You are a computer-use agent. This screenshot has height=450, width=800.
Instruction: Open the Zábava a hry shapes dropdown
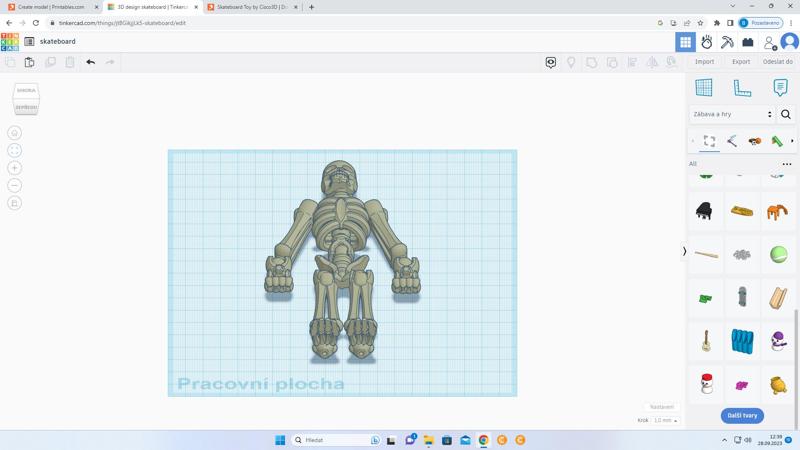click(x=732, y=114)
